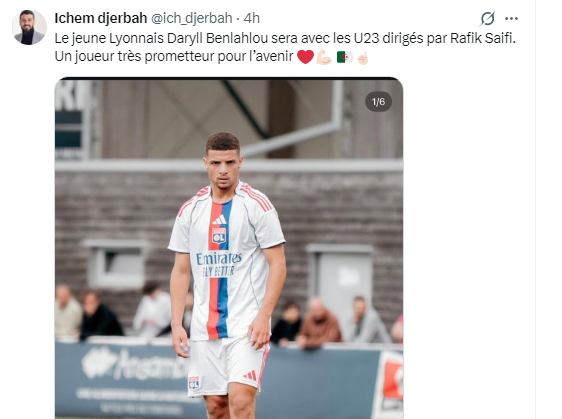562x419 pixels.
Task: Open the player photo in the tweet
Action: pos(229,248)
